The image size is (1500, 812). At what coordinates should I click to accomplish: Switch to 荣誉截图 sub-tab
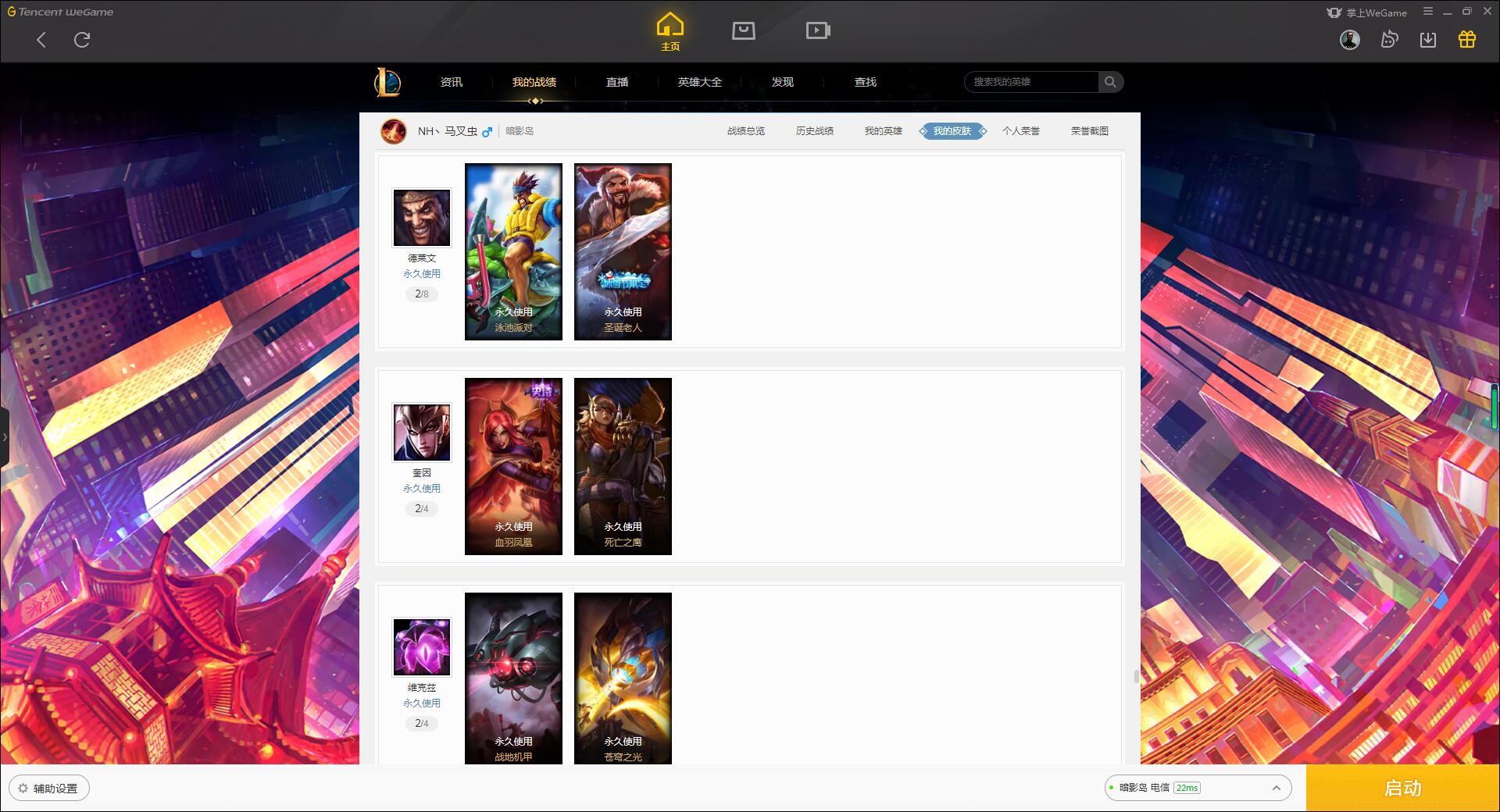[1090, 131]
